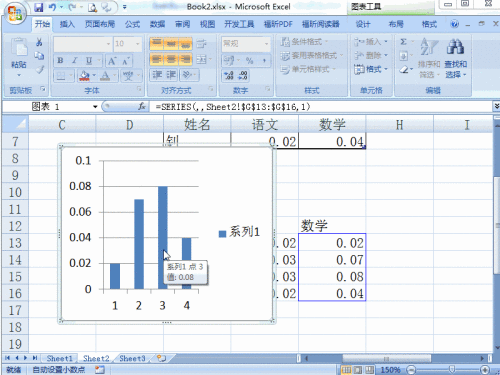The image size is (500, 375).
Task: Click the horizontal scrollbar thumb
Action: click(x=387, y=359)
